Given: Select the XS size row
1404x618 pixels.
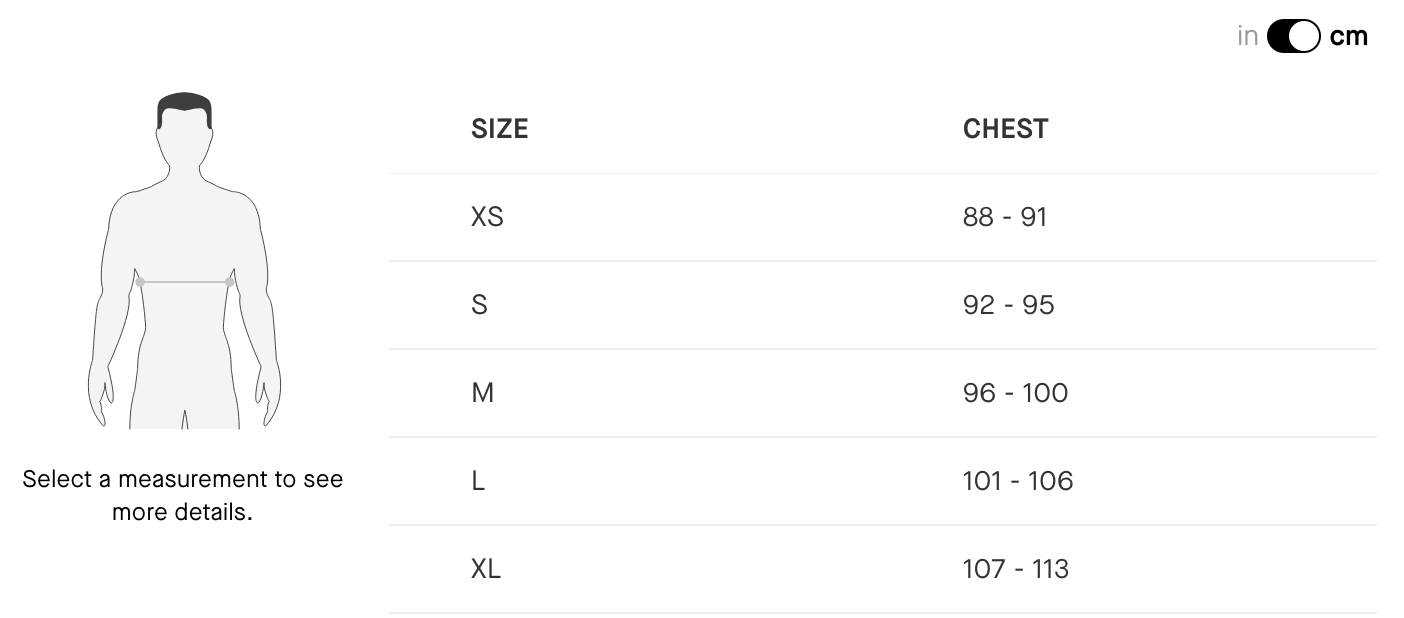Looking at the screenshot, I should (x=883, y=217).
